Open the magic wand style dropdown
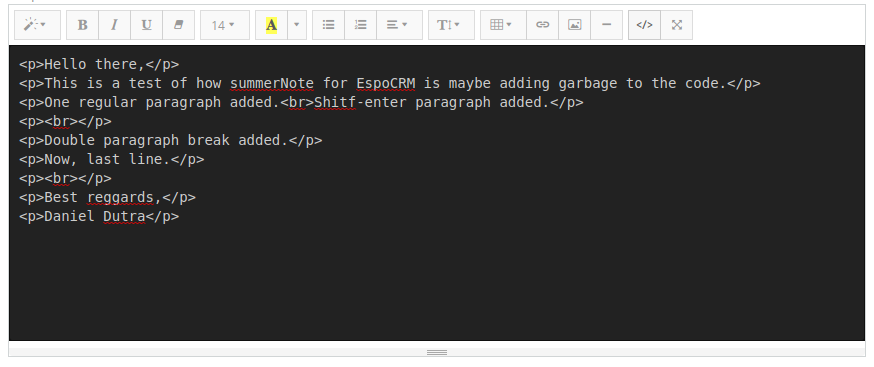This screenshot has width=874, height=367. (37, 25)
